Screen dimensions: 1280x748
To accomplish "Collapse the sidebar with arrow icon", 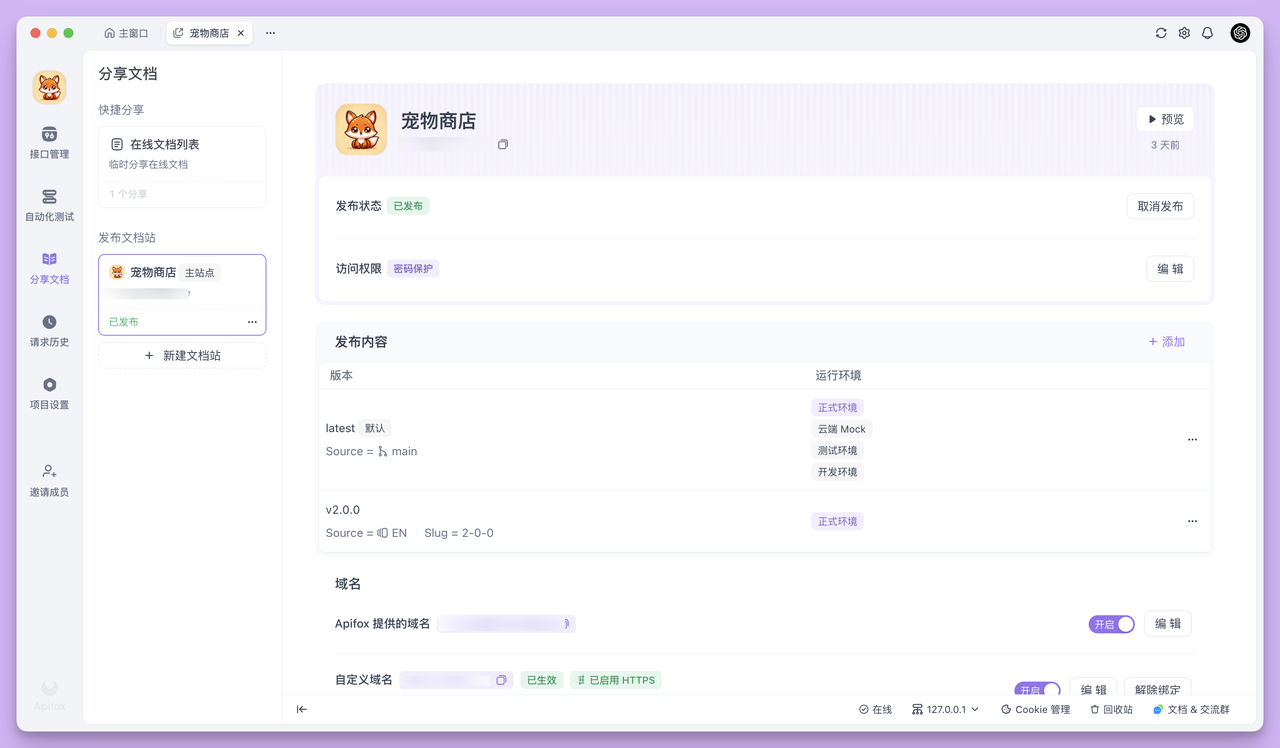I will [301, 709].
